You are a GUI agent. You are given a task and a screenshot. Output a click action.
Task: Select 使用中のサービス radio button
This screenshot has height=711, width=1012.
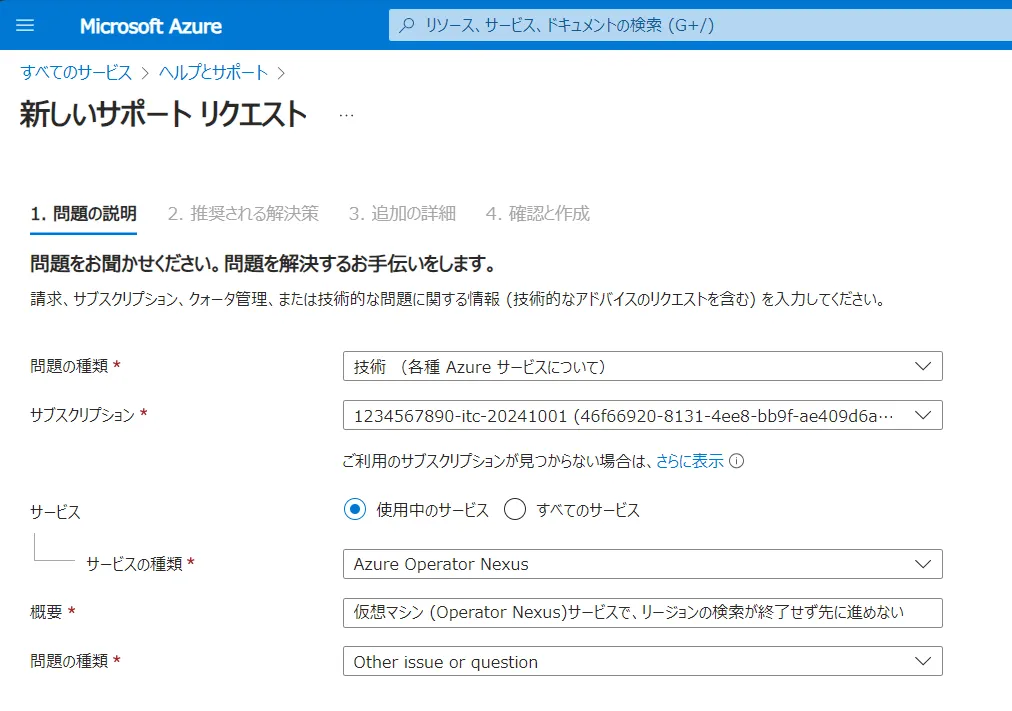[355, 510]
